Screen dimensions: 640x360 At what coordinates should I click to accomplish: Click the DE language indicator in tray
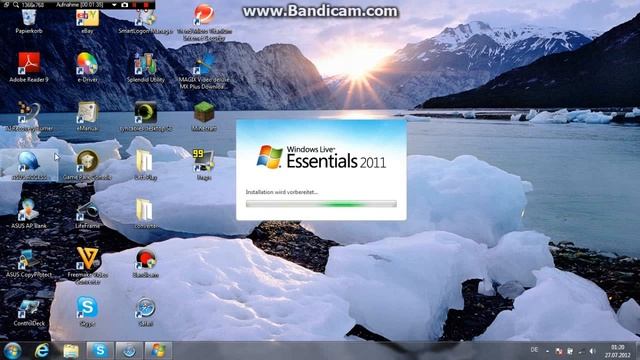click(x=534, y=350)
